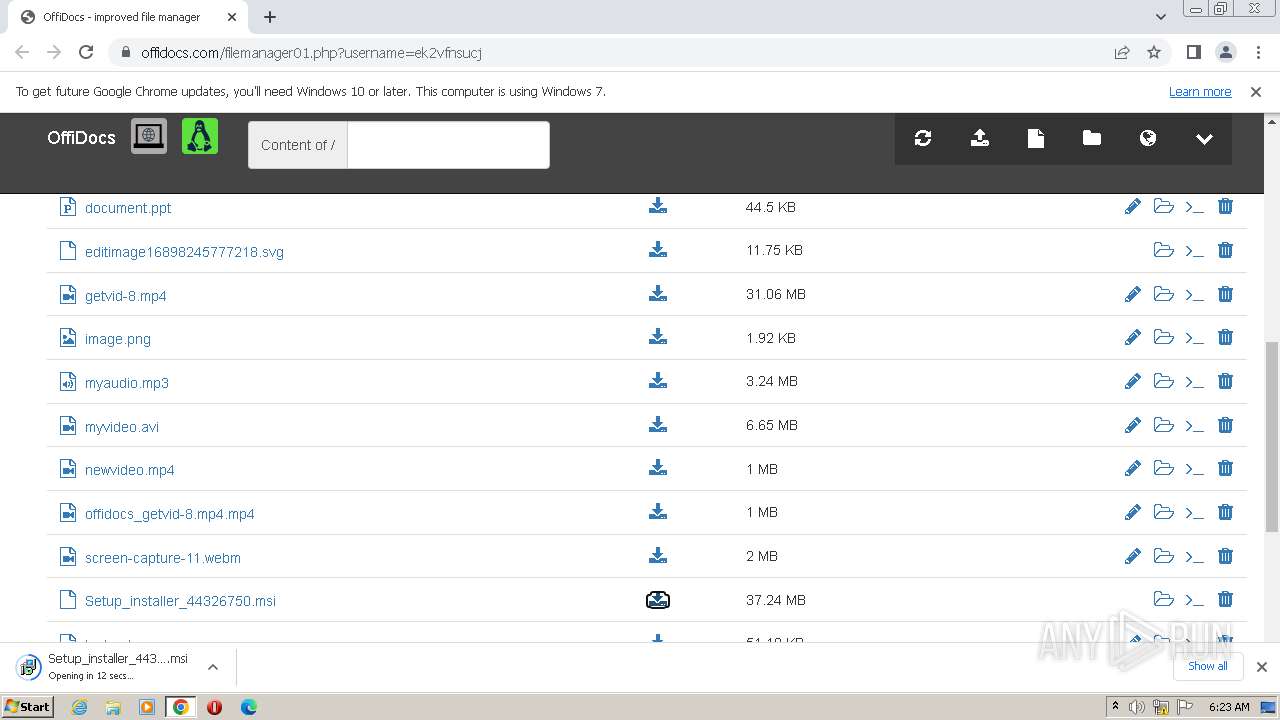Reload the page with browser refresh button

pyautogui.click(x=86, y=52)
